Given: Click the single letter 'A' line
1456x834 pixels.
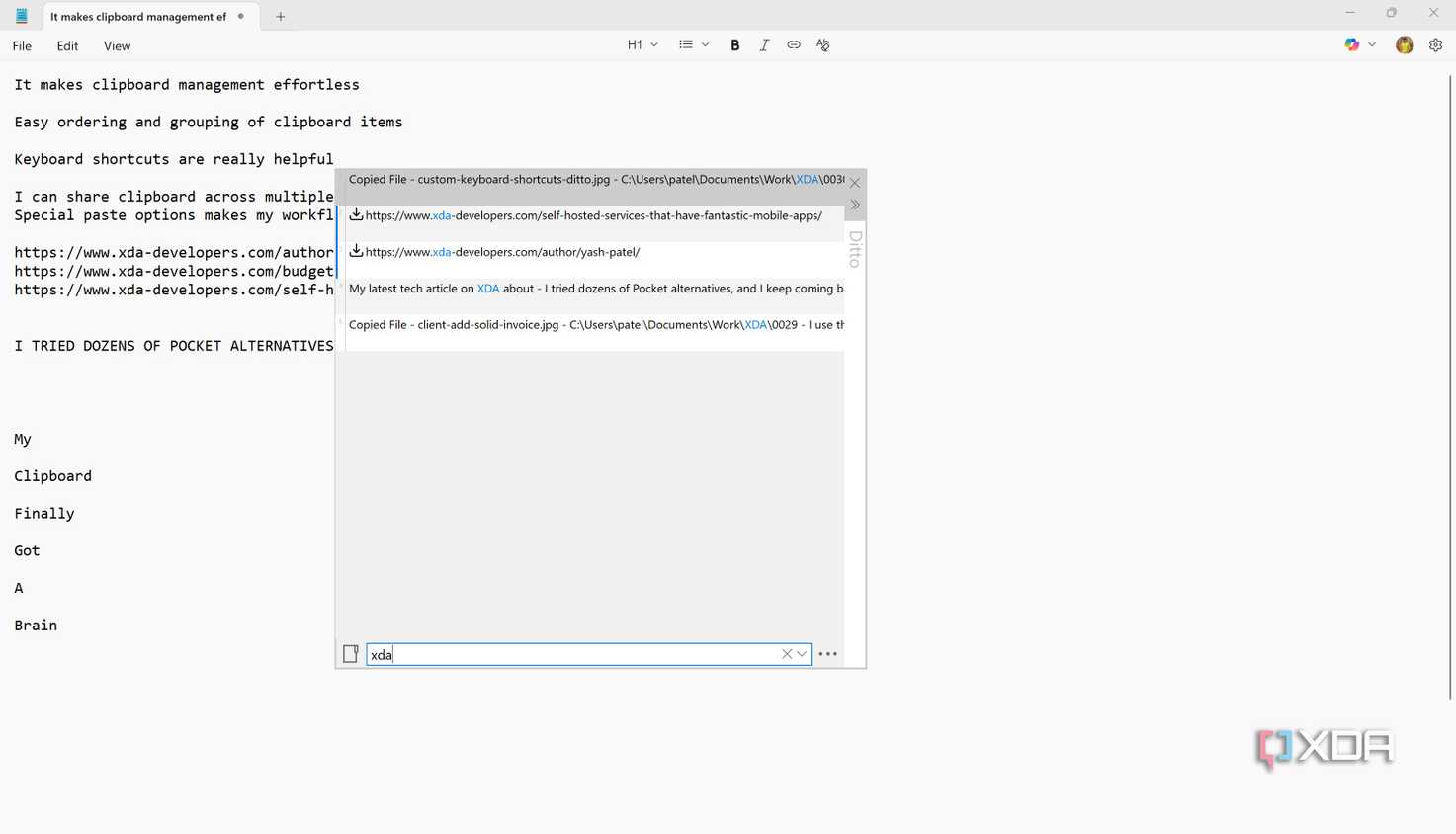Looking at the screenshot, I should tap(19, 588).
